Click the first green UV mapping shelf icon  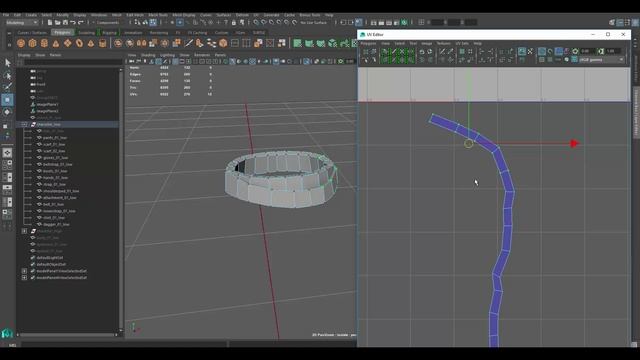coord(298,43)
